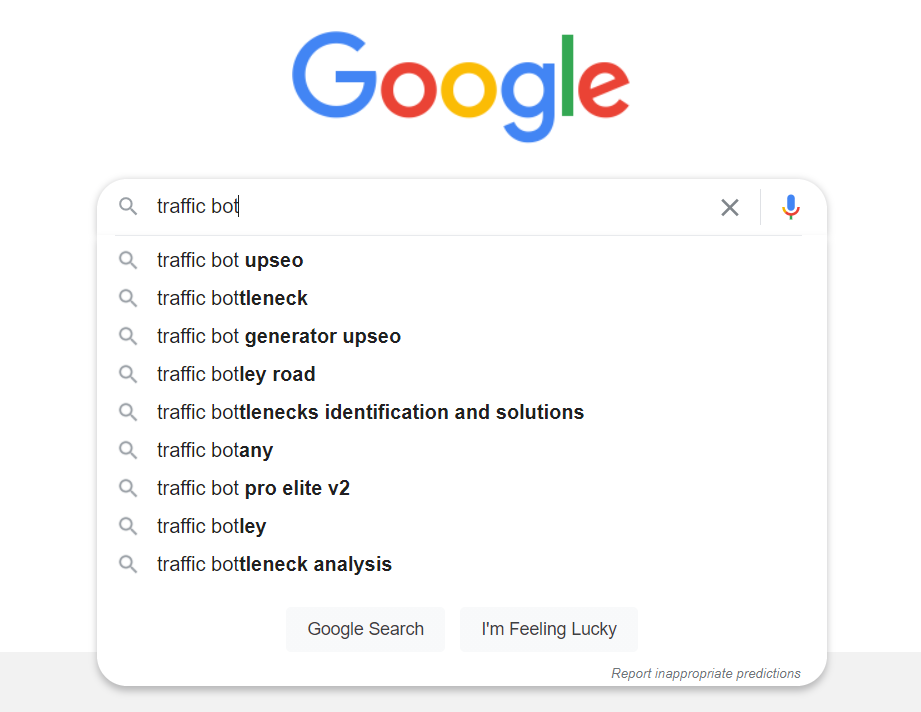The width and height of the screenshot is (921, 712).
Task: Open 'Report inappropriate predictions'
Action: pos(706,673)
